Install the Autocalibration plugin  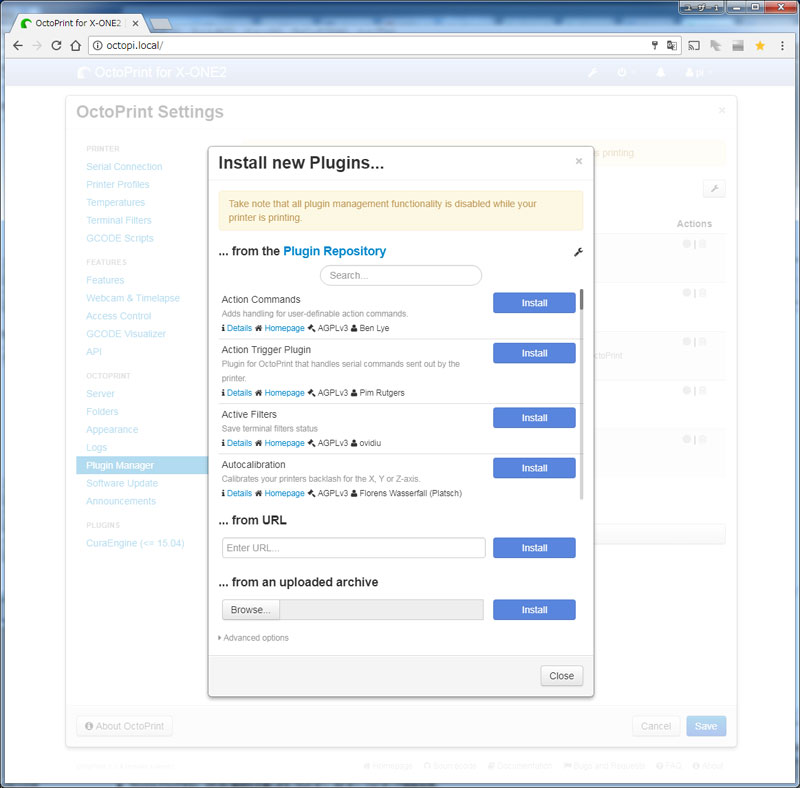pyautogui.click(x=534, y=468)
